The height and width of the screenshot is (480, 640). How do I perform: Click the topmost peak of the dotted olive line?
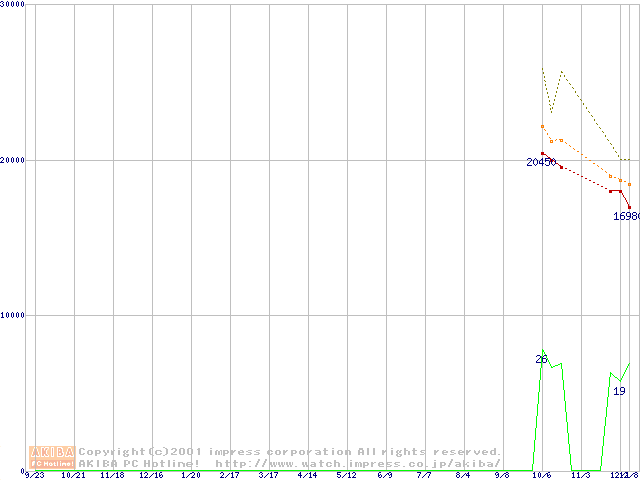click(542, 68)
